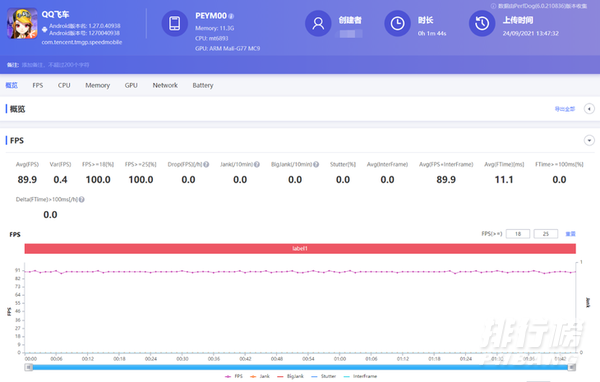Collapse the FPS section chevron
This screenshot has height=382, width=600.
coord(589,140)
